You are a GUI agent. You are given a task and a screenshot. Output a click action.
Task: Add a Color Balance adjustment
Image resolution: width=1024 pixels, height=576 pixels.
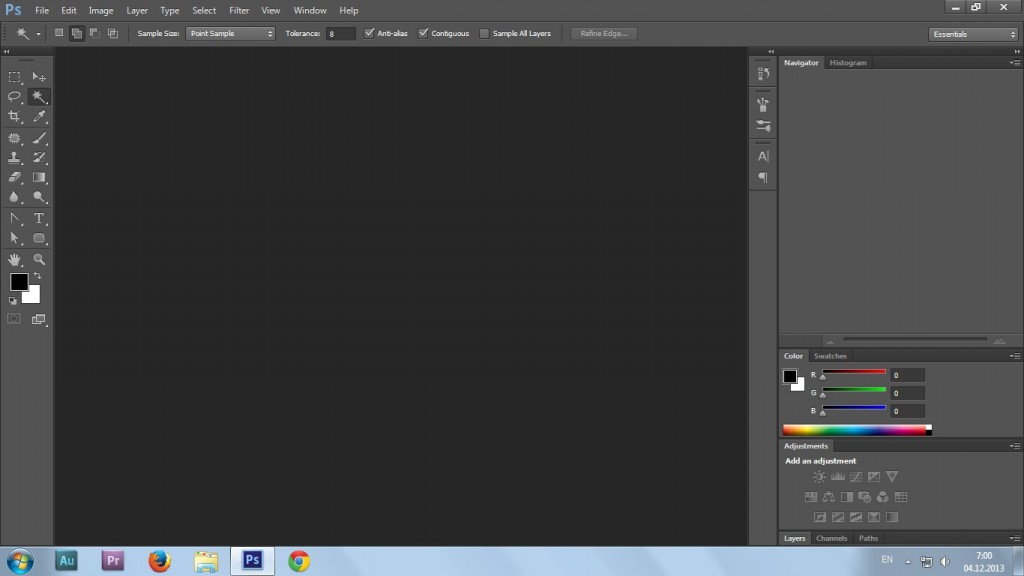pos(829,497)
